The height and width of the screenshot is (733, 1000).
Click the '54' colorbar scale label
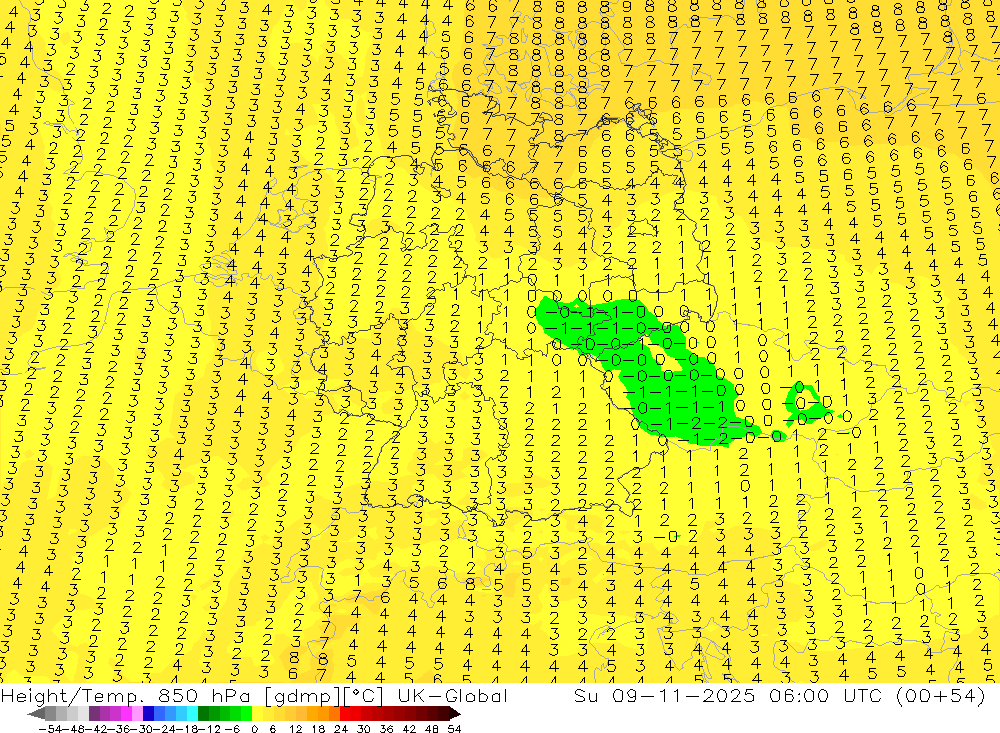454,729
